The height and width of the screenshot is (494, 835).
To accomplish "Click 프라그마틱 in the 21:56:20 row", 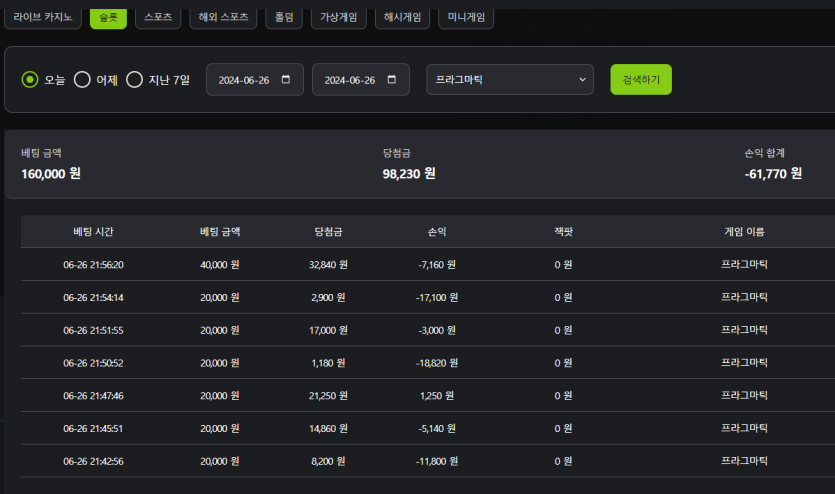I will pos(744,265).
